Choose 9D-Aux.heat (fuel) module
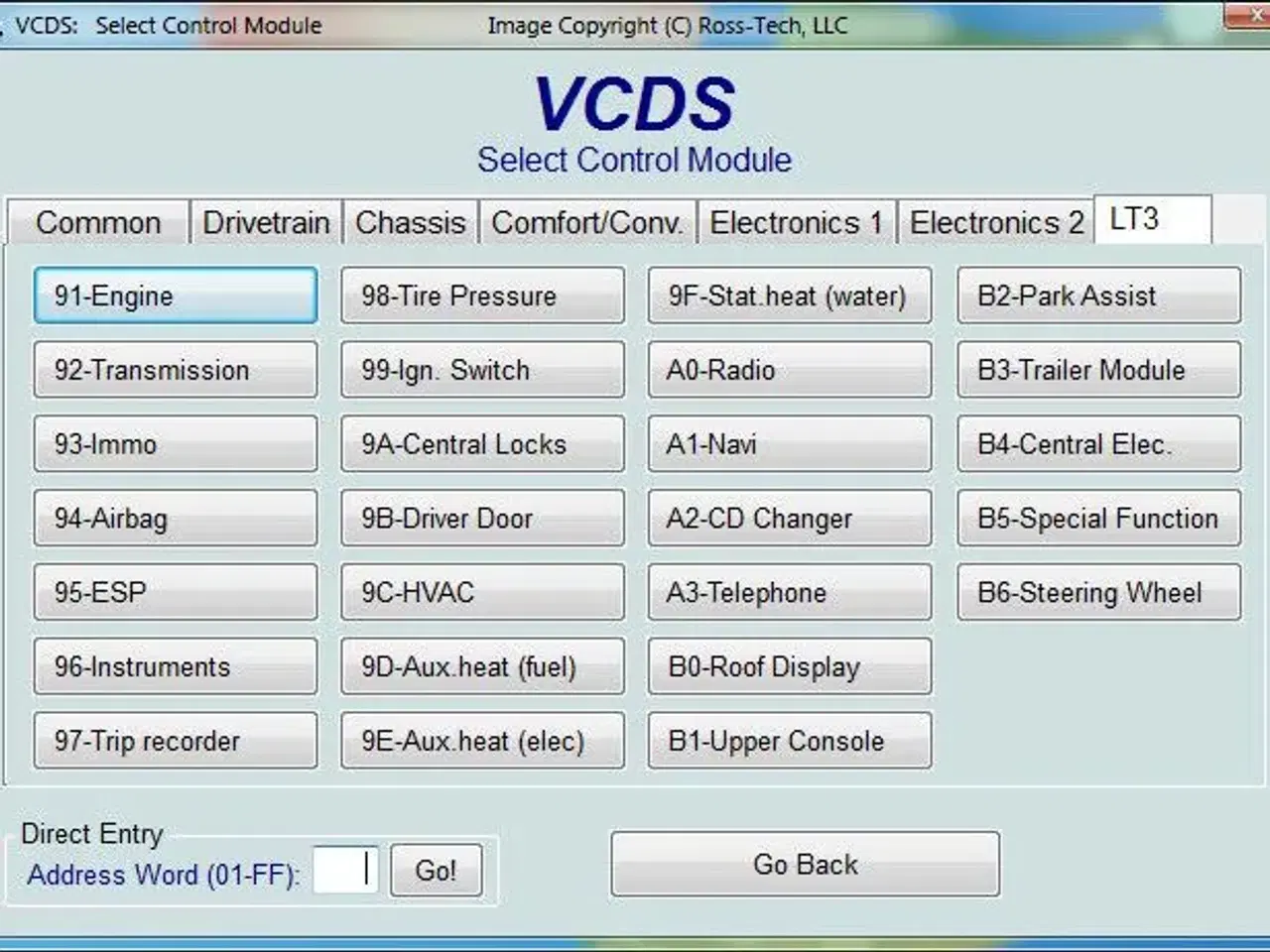The width and height of the screenshot is (1270, 952). tap(483, 666)
